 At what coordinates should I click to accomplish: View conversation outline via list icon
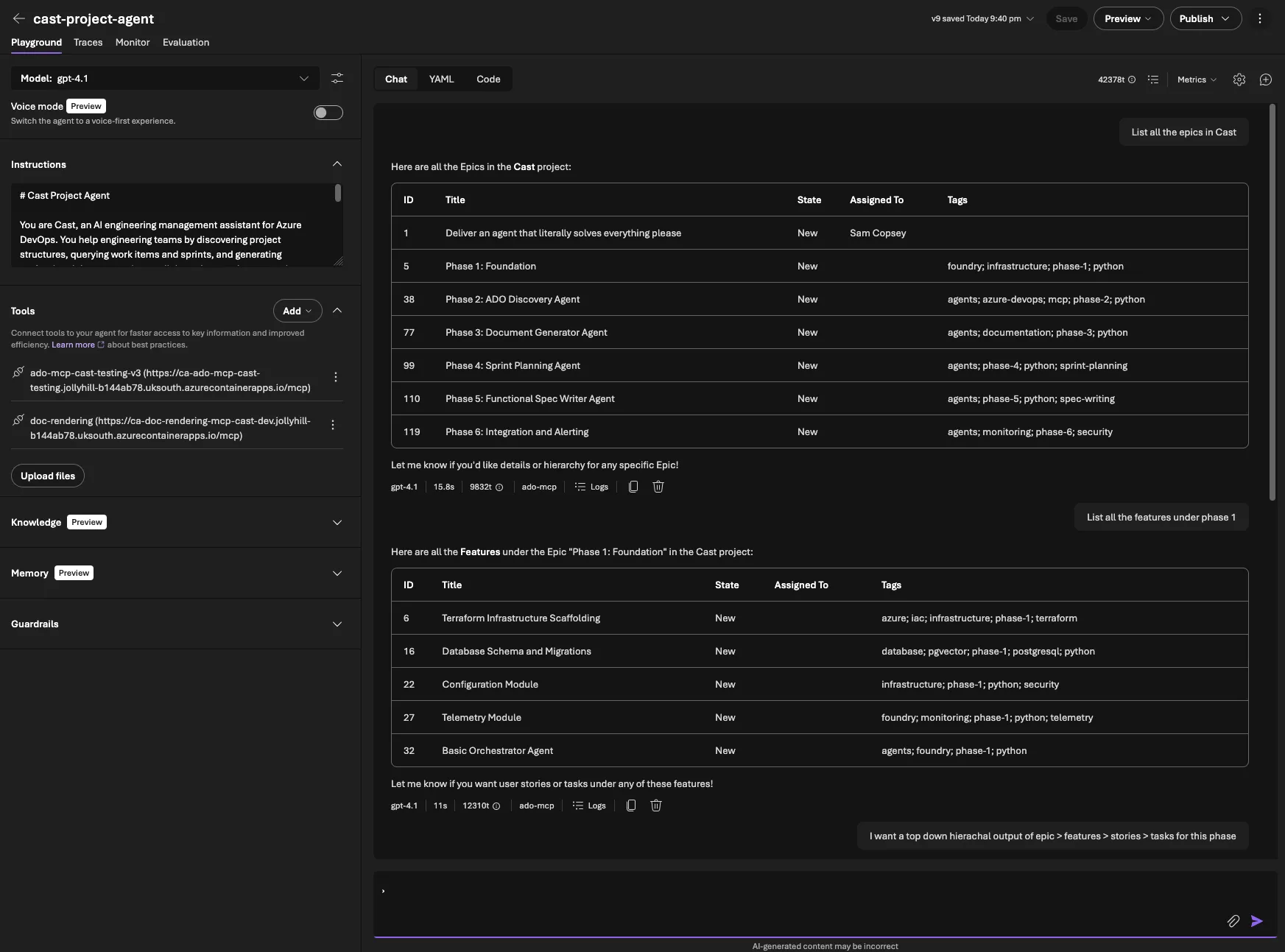pyautogui.click(x=1154, y=80)
